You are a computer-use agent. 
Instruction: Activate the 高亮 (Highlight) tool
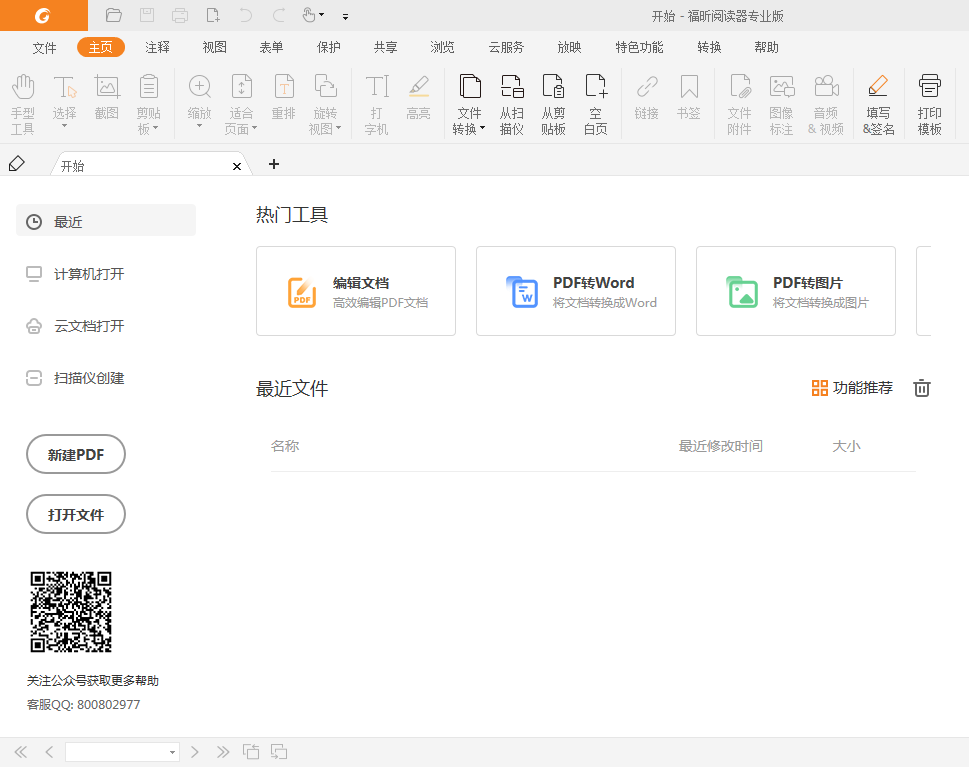(x=418, y=103)
